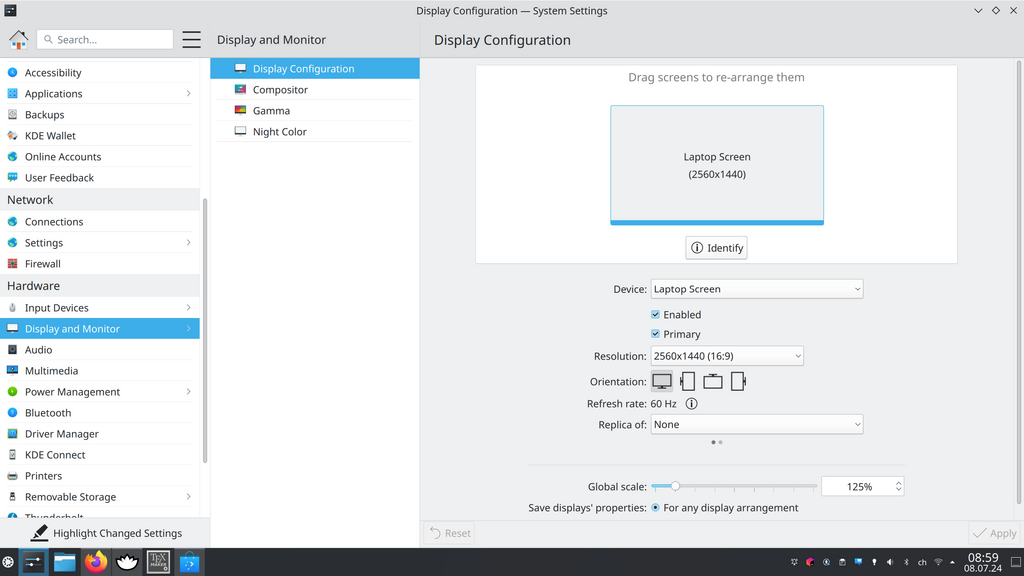The image size is (1024, 576).
Task: Choose the 90° clockwise rotation orientation icon
Action: pos(687,381)
